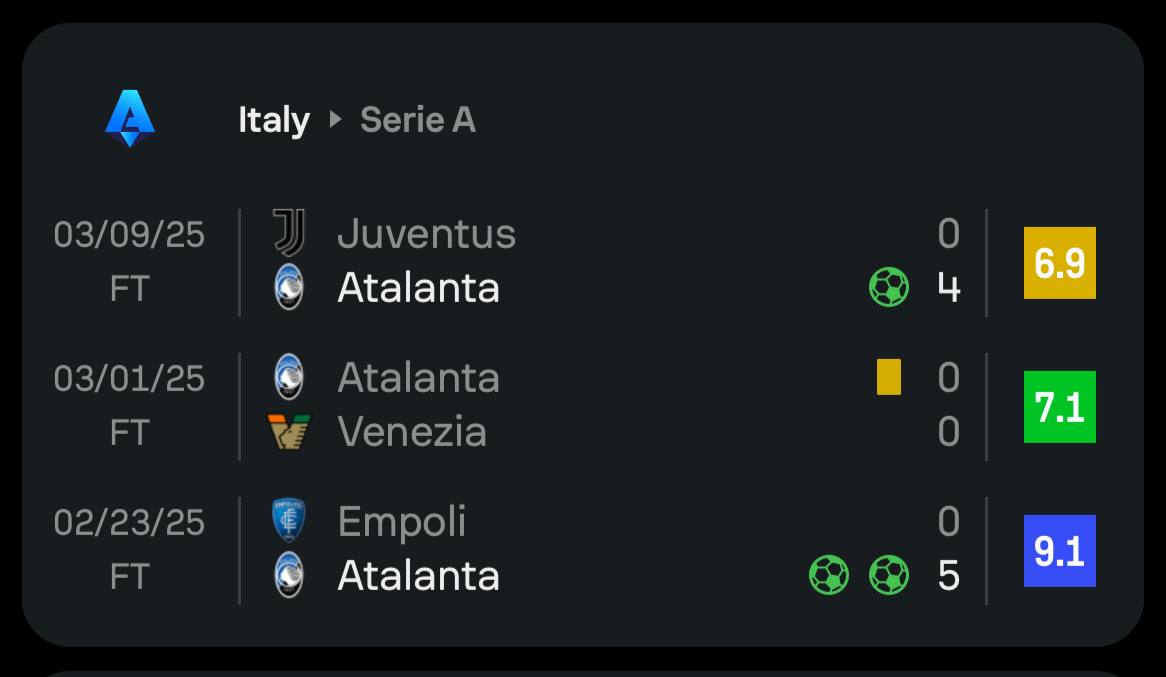Click first goal icon in Empoli match

tap(828, 575)
